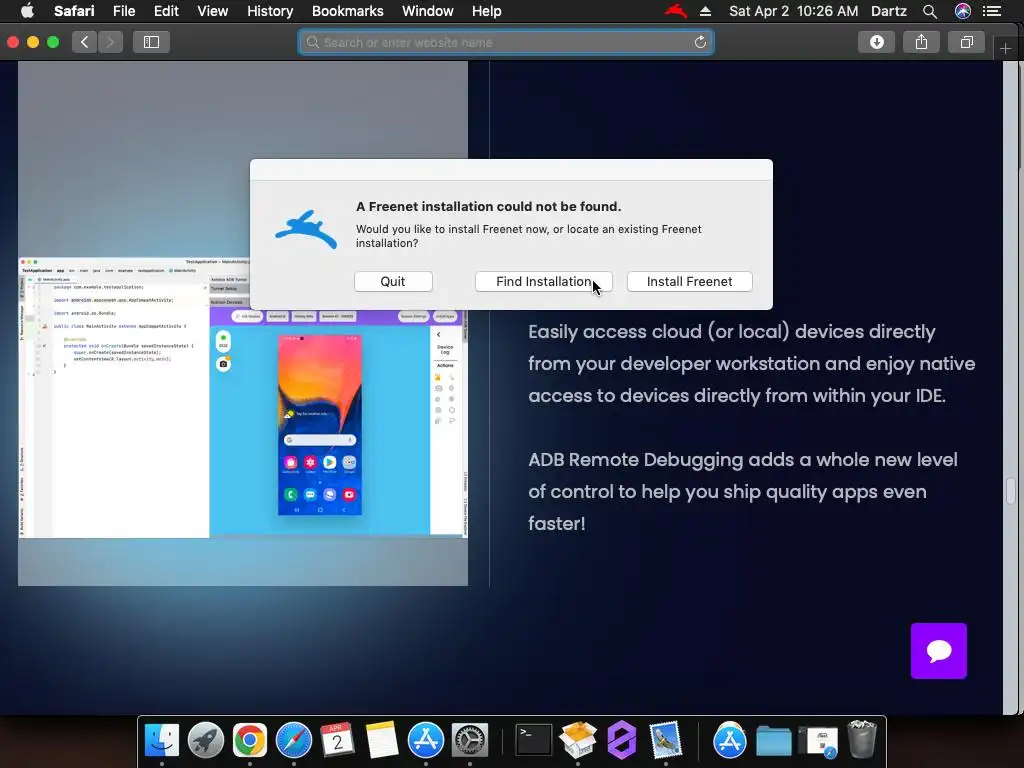Open the Share button in Safari toolbar

[921, 42]
